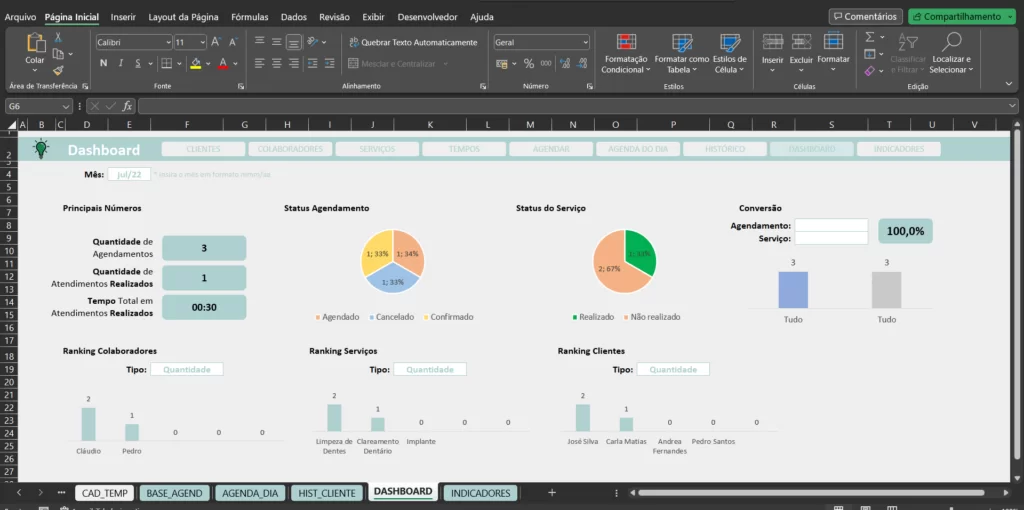This screenshot has height=510, width=1024.
Task: Click the formula bar input
Action: tap(578, 106)
